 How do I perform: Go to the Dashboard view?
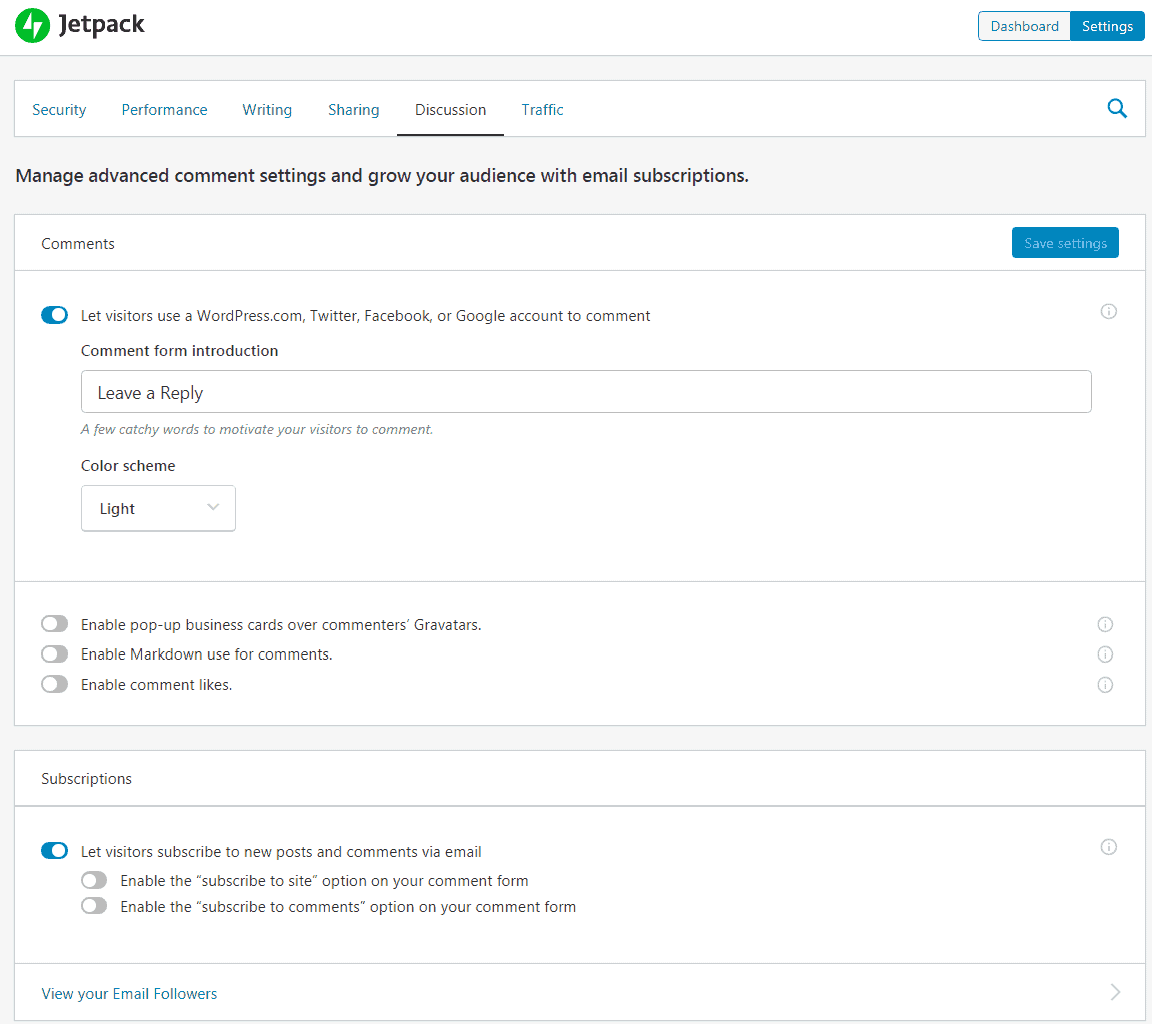(x=1024, y=26)
